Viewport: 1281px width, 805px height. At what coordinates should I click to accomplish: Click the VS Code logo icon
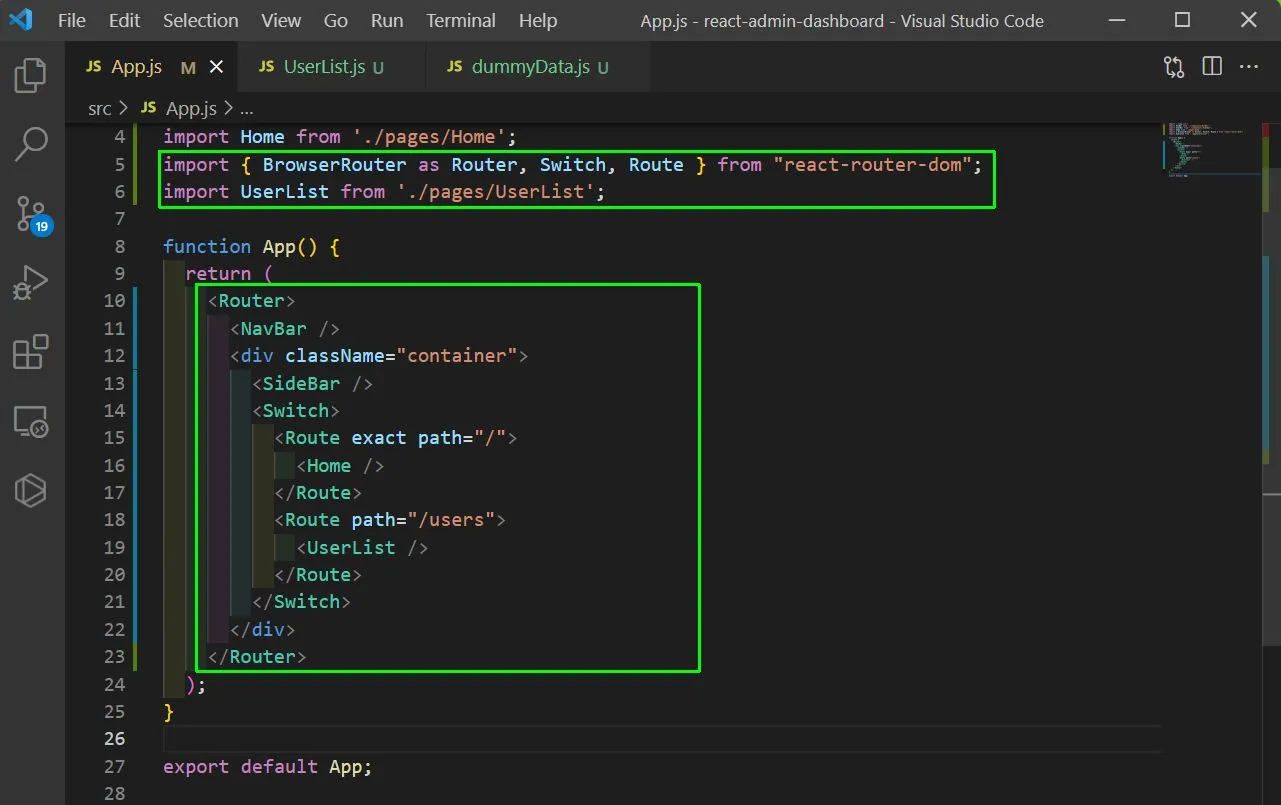21,20
